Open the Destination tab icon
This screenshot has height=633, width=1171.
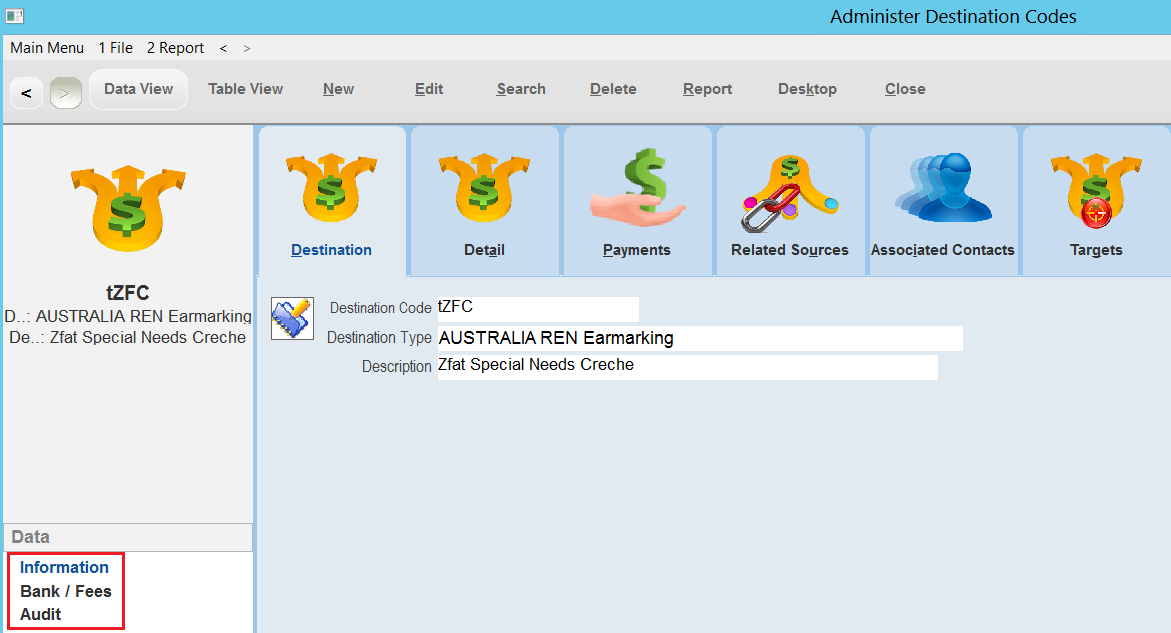pyautogui.click(x=331, y=188)
